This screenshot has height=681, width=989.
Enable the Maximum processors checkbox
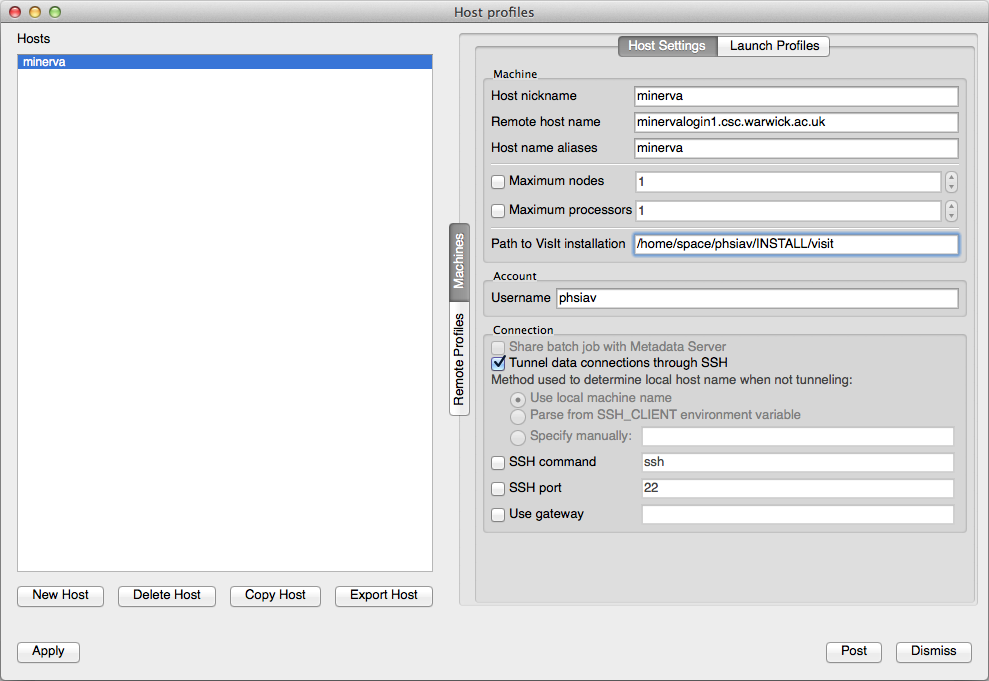pos(497,211)
